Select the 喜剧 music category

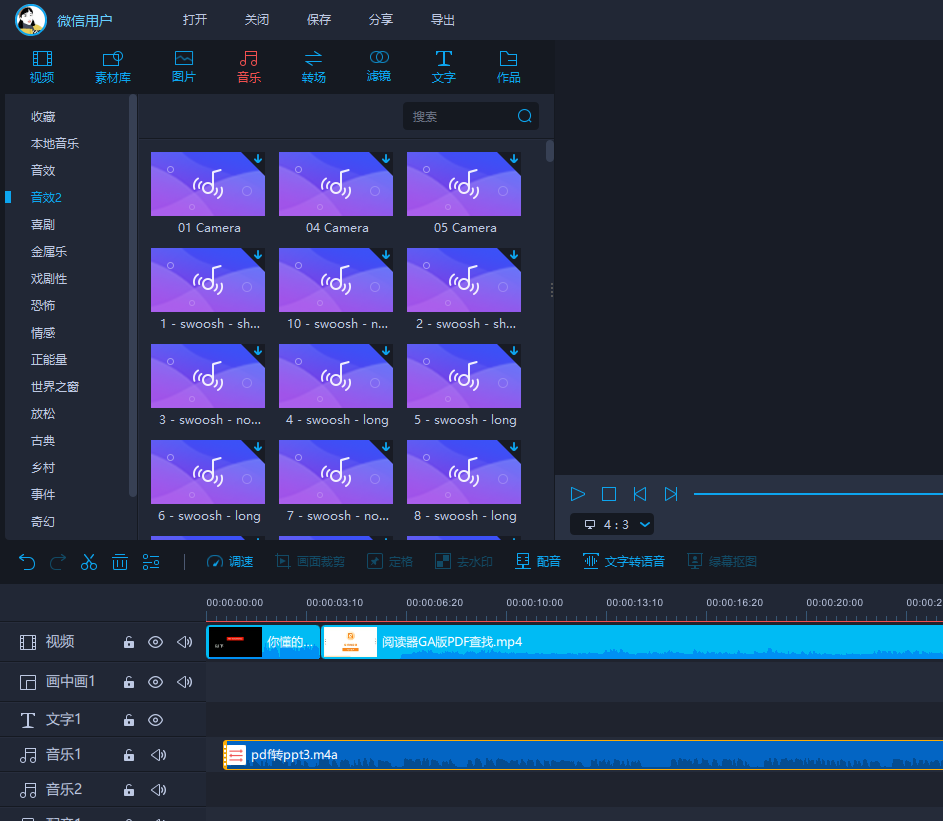(x=43, y=225)
